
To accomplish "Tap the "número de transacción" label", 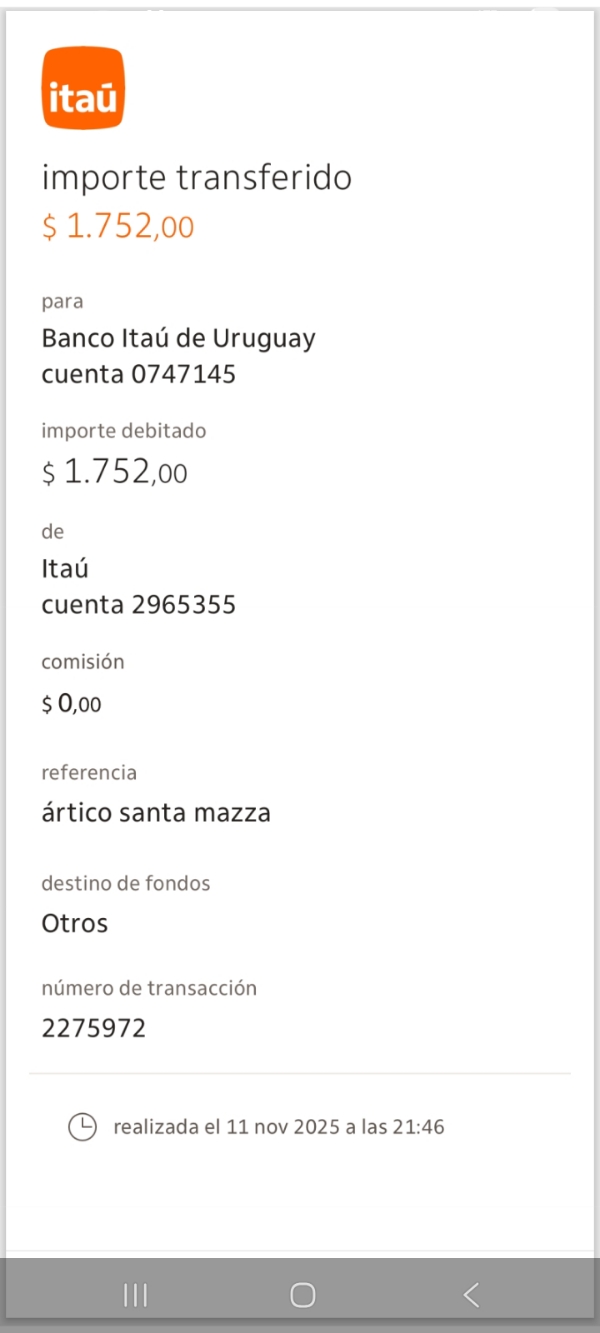I will coord(149,988).
